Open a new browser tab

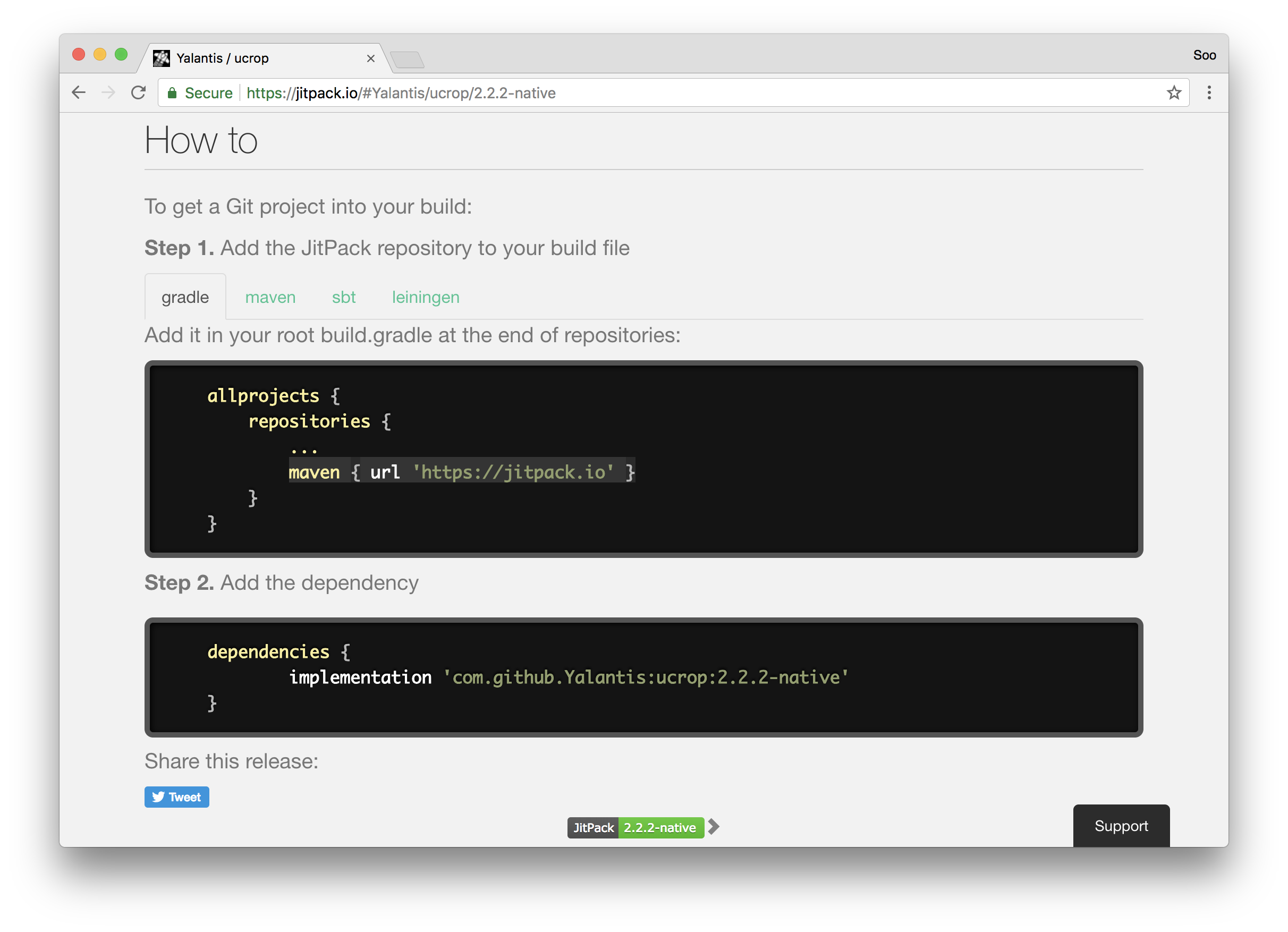click(x=407, y=58)
